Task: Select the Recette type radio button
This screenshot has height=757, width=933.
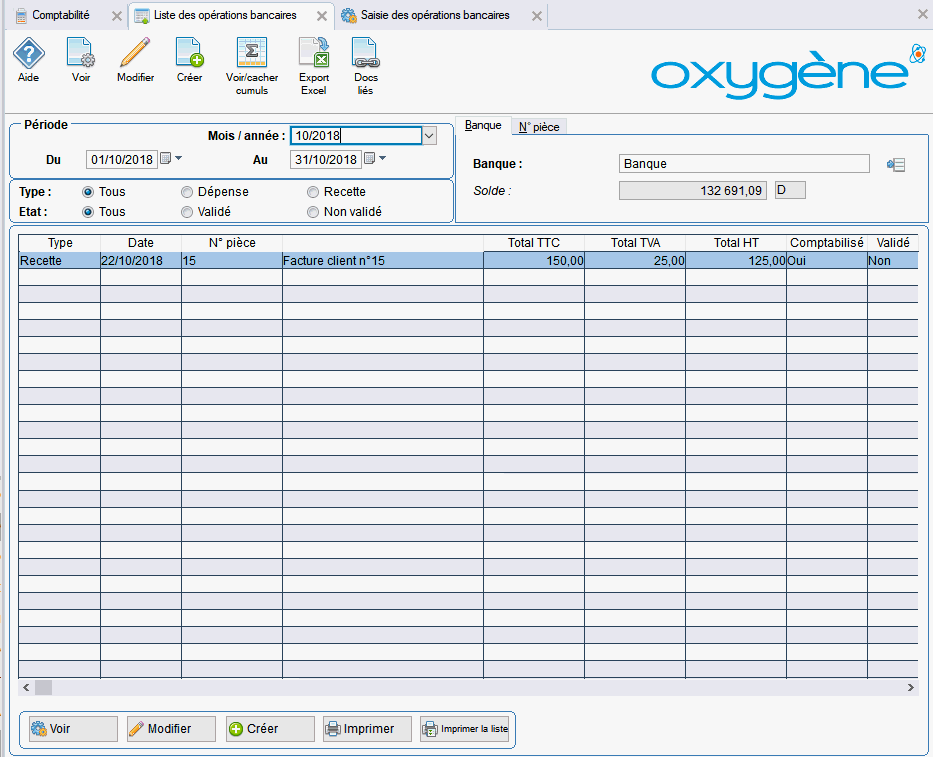Action: (313, 192)
